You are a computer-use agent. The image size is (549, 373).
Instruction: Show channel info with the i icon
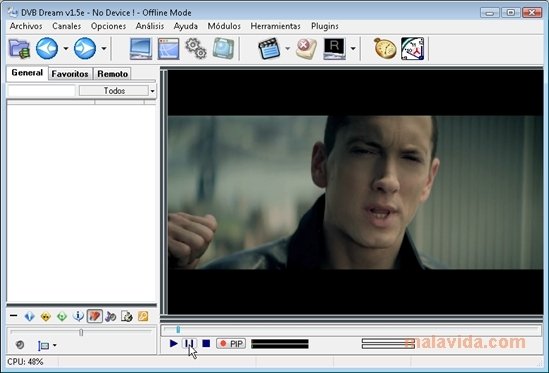click(78, 316)
